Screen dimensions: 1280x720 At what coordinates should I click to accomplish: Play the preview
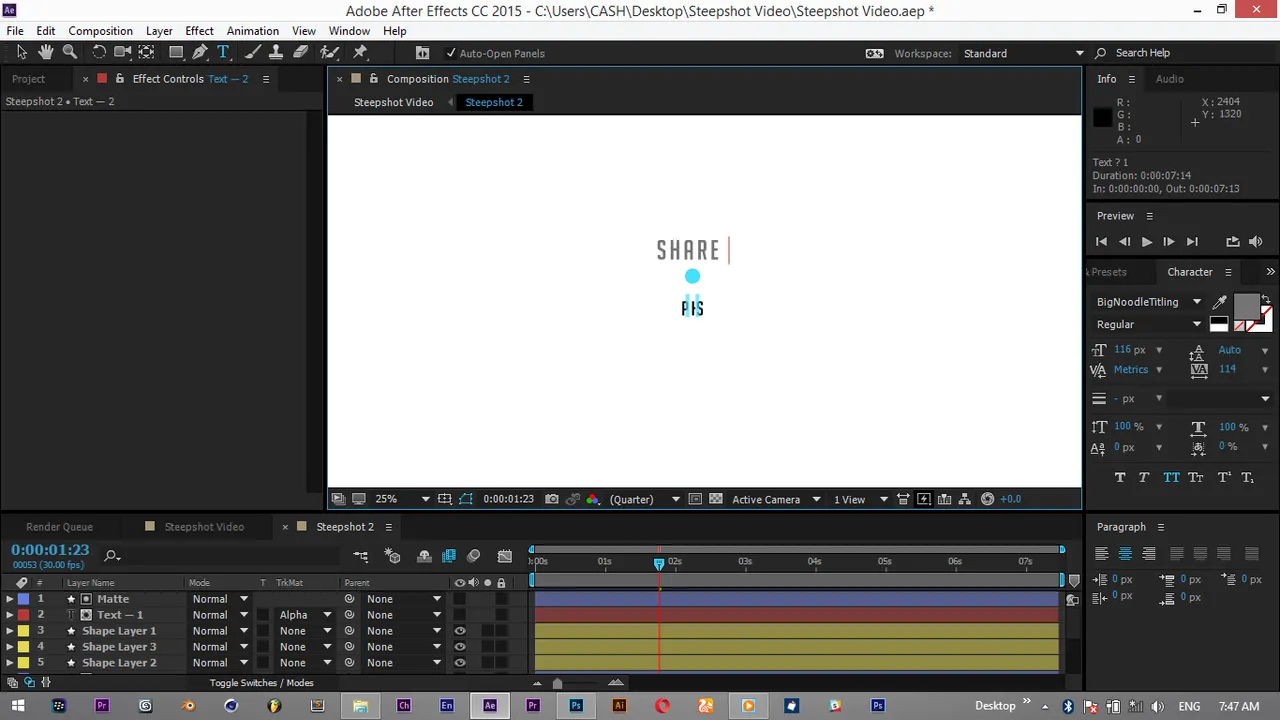tap(1146, 242)
